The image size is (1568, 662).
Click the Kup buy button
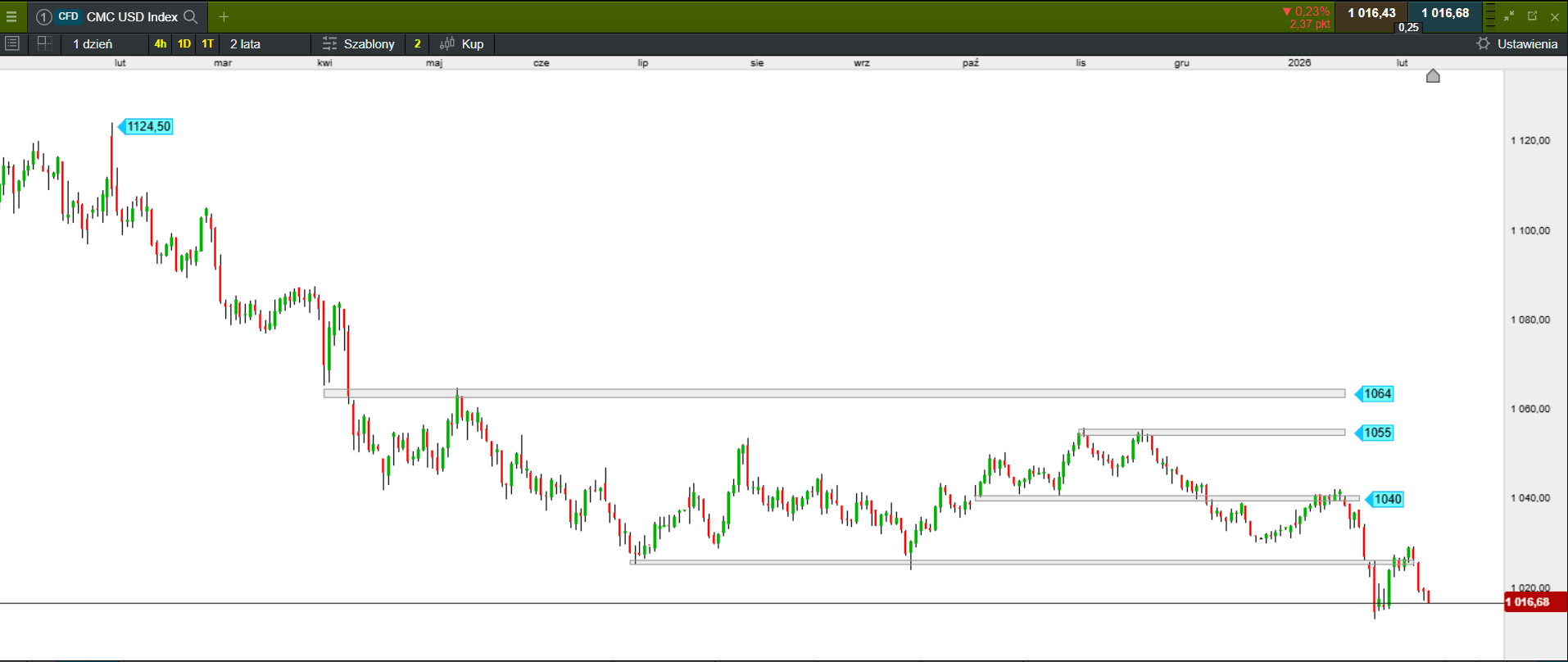[462, 44]
